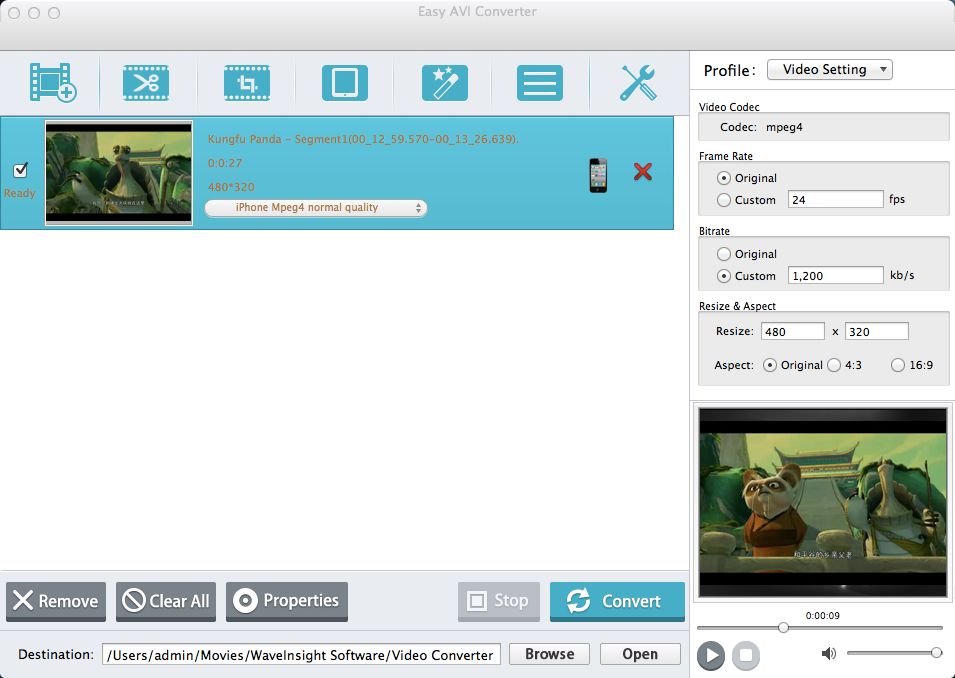The width and height of the screenshot is (955, 678).
Task: Select Original frame rate option
Action: (724, 178)
